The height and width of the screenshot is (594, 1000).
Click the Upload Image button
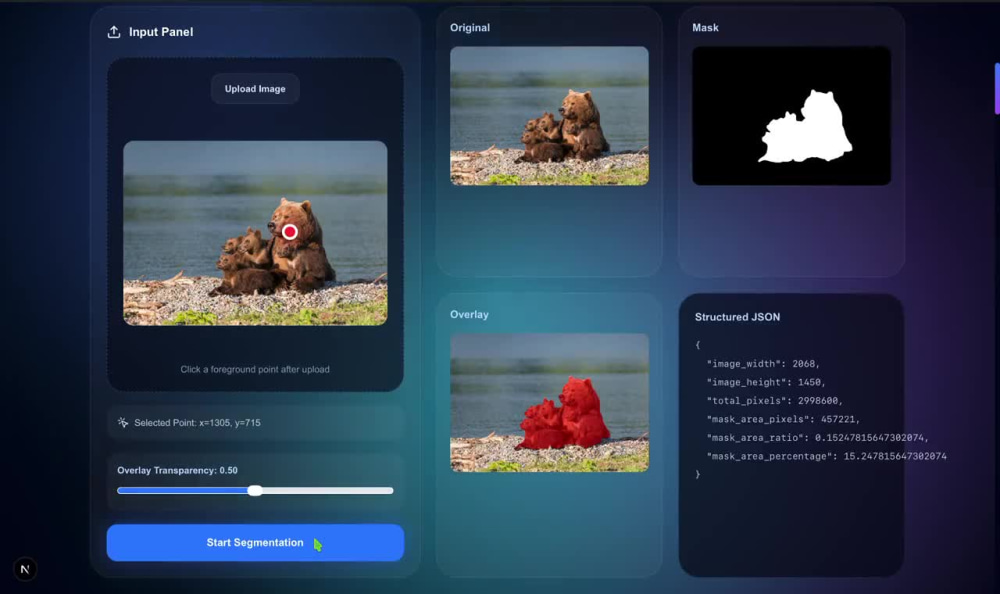[x=254, y=89]
